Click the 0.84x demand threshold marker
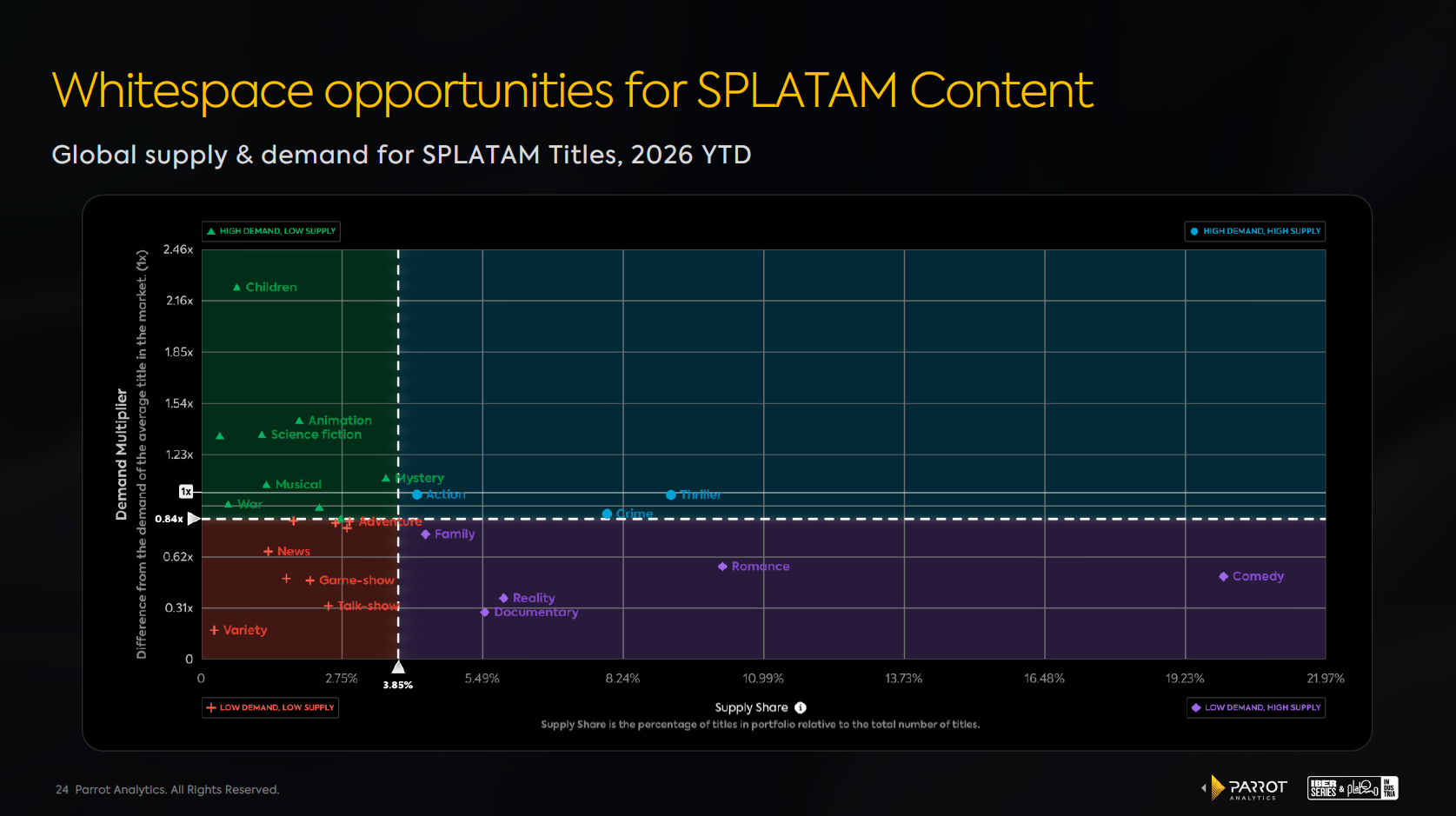The width and height of the screenshot is (1456, 816). click(194, 519)
